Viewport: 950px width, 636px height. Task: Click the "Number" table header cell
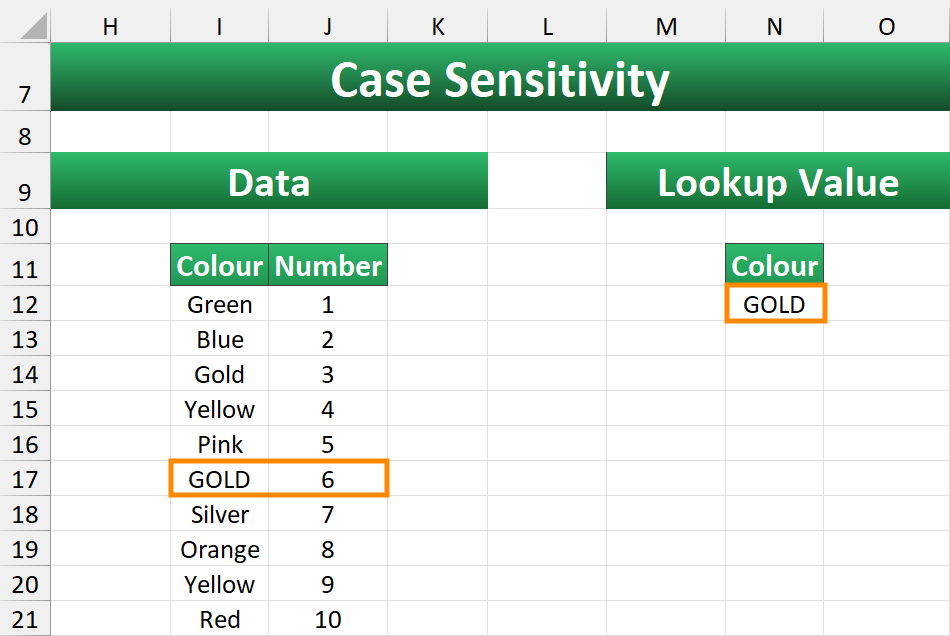328,266
